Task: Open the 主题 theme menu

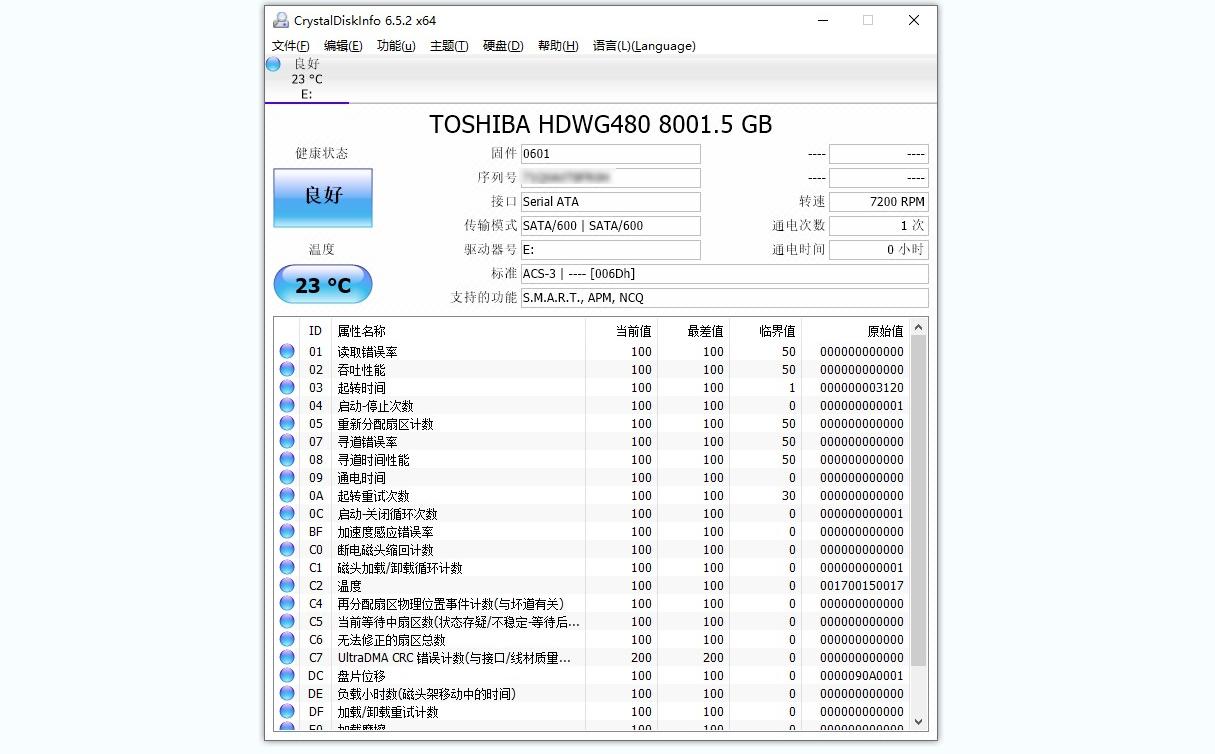Action: pyautogui.click(x=448, y=46)
